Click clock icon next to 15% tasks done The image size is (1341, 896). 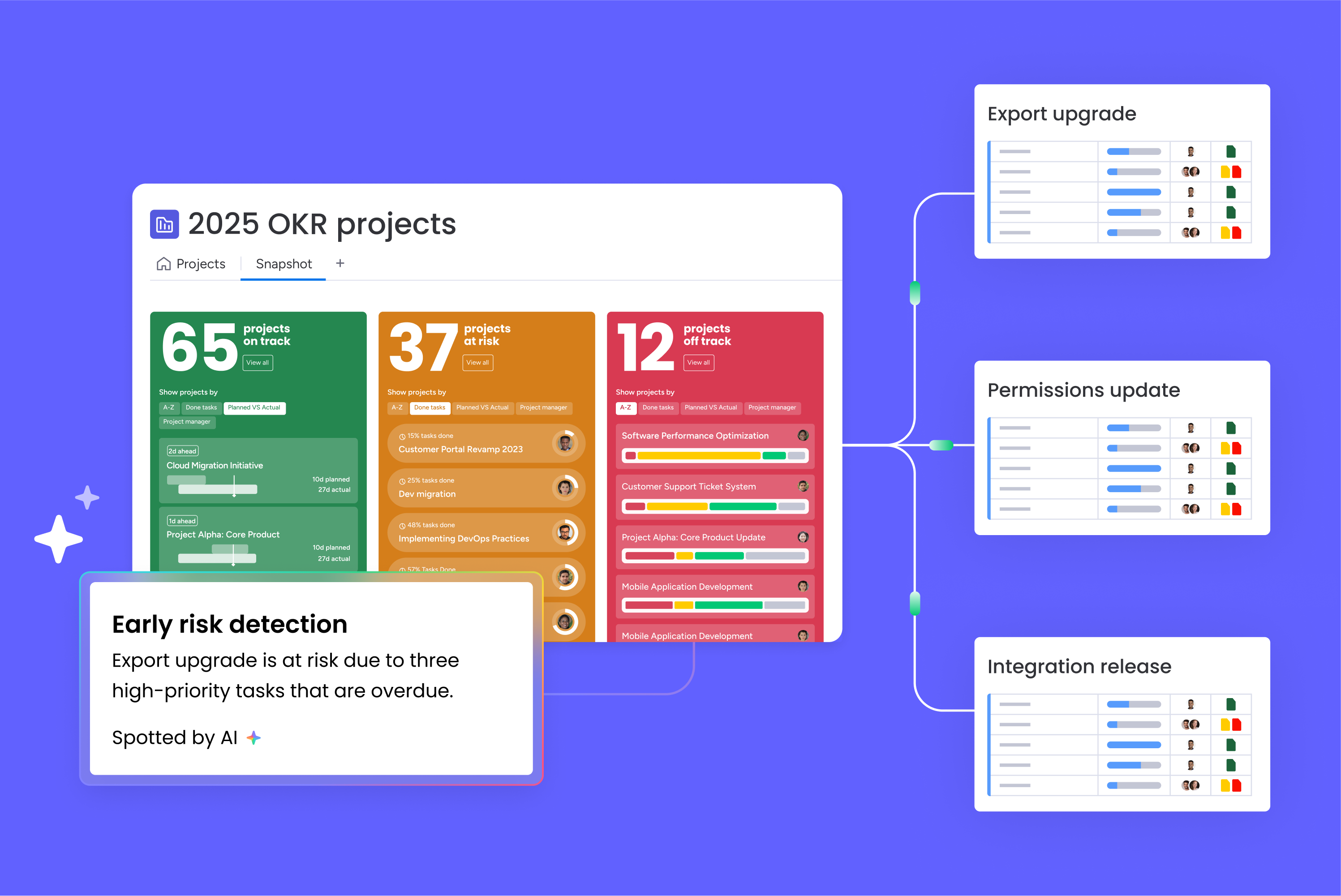tap(402, 436)
